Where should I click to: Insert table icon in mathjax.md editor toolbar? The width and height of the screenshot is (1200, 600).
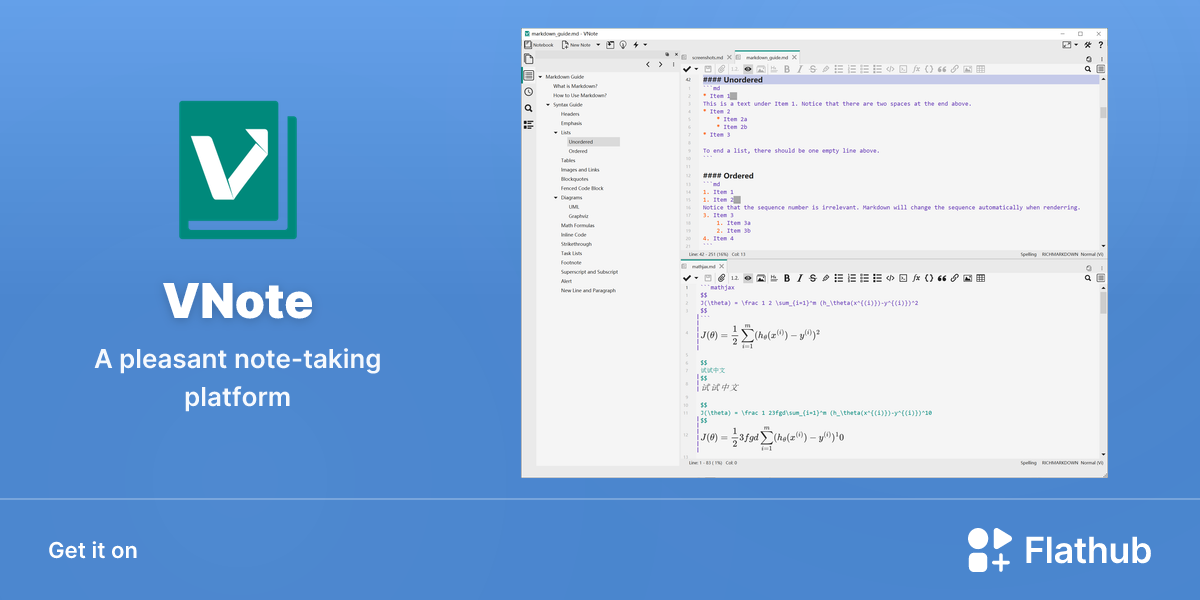[x=980, y=277]
